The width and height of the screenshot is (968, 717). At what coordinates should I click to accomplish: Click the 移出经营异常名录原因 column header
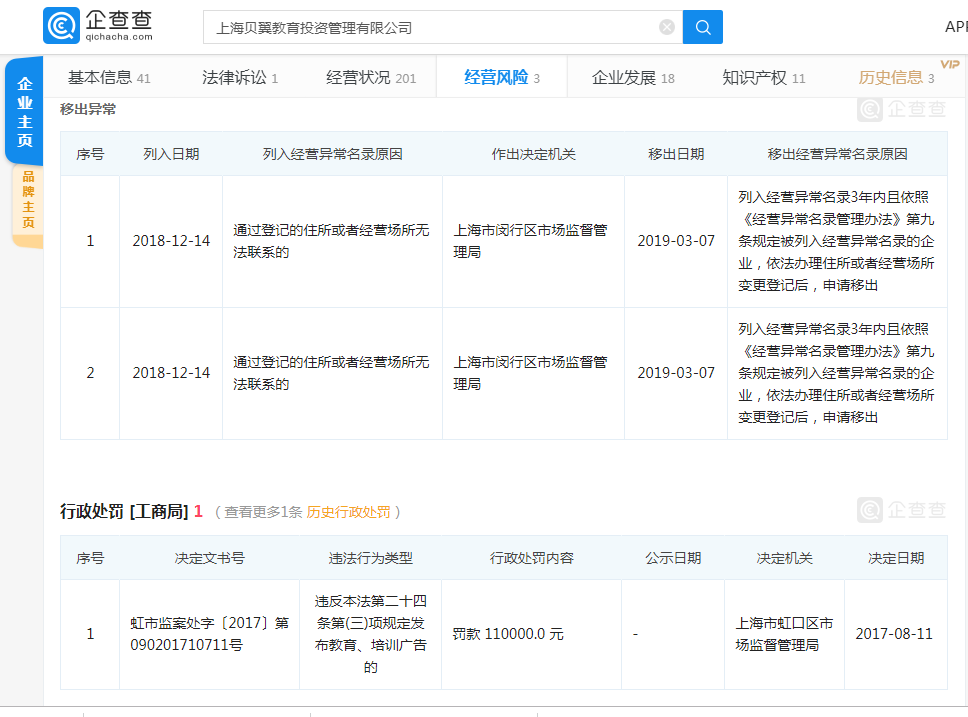(x=837, y=154)
